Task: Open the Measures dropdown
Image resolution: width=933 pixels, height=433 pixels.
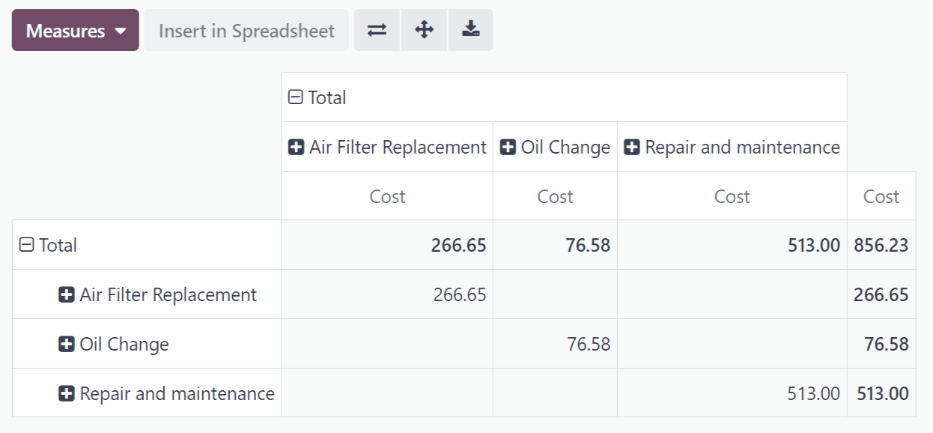Action: tap(75, 31)
